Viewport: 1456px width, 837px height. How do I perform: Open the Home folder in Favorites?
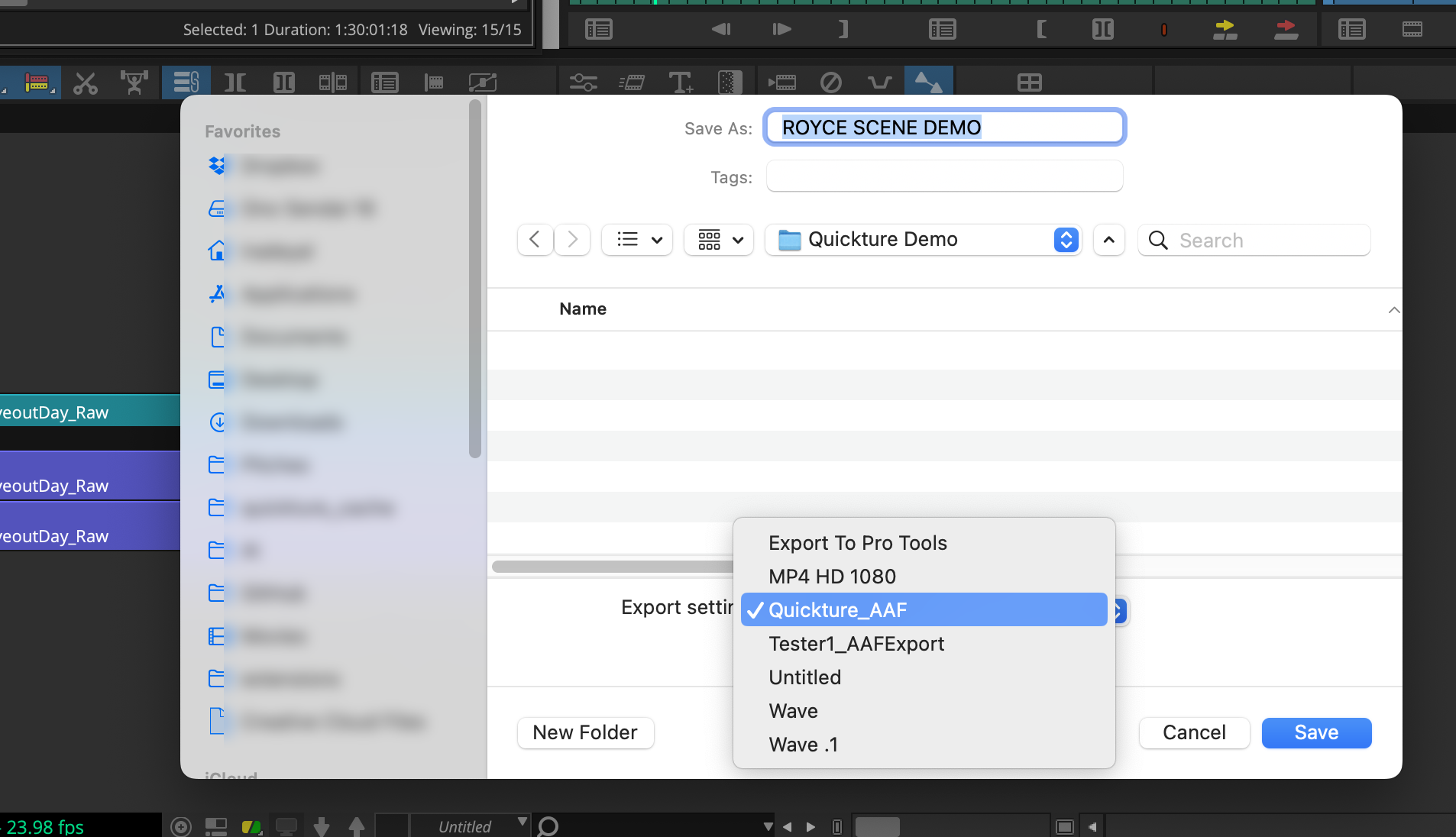click(260, 251)
